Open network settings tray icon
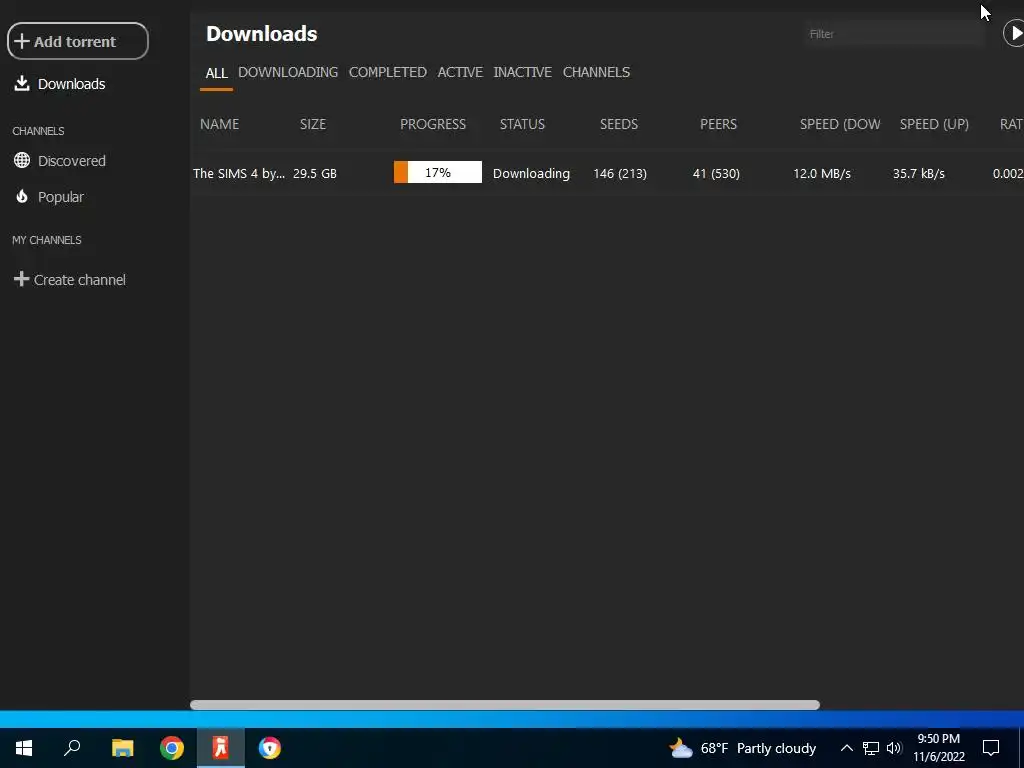Viewport: 1024px width, 768px height. (x=871, y=748)
